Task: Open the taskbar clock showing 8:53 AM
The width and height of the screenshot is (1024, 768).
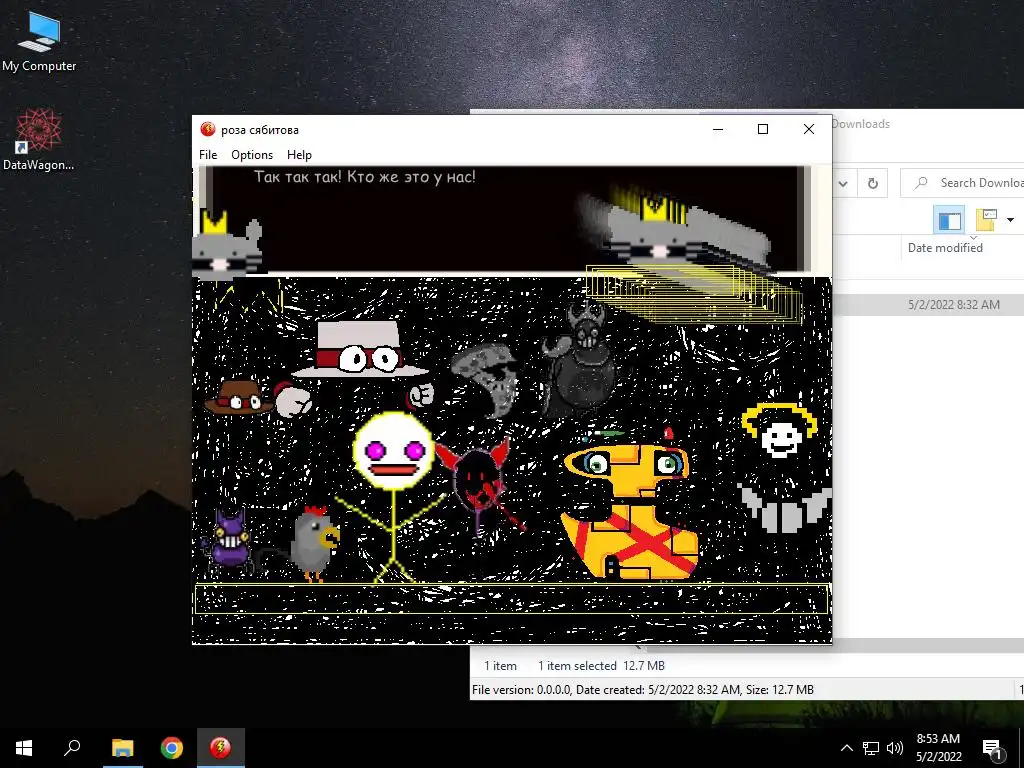Action: pyautogui.click(x=938, y=748)
